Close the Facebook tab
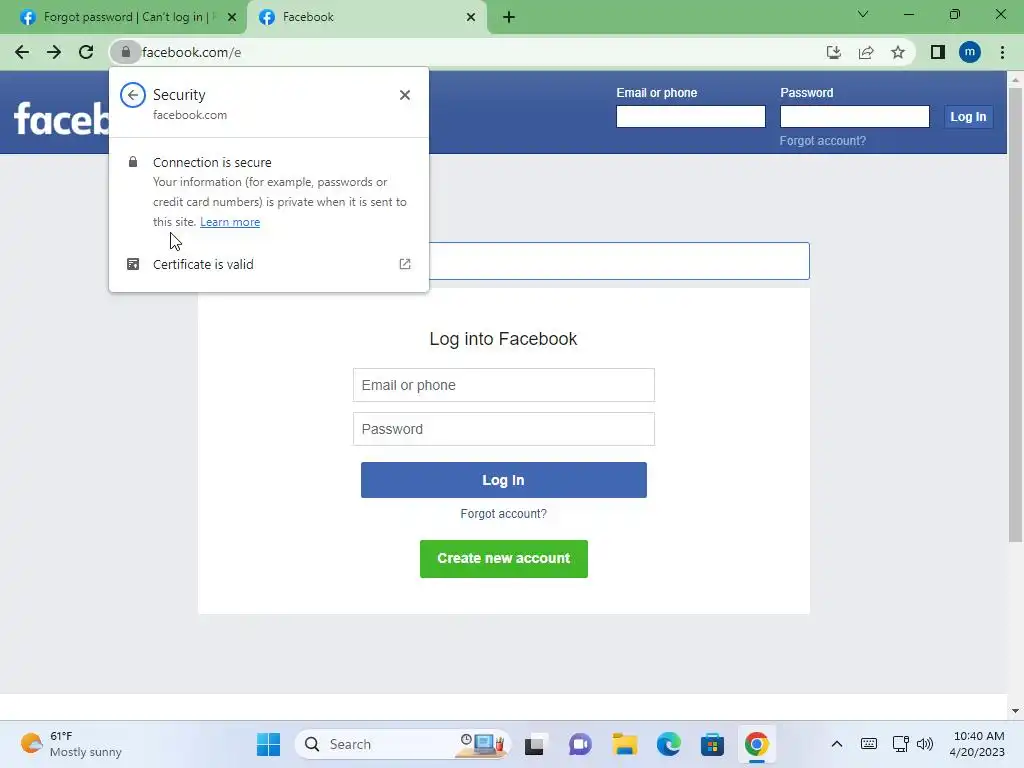 pos(471,17)
